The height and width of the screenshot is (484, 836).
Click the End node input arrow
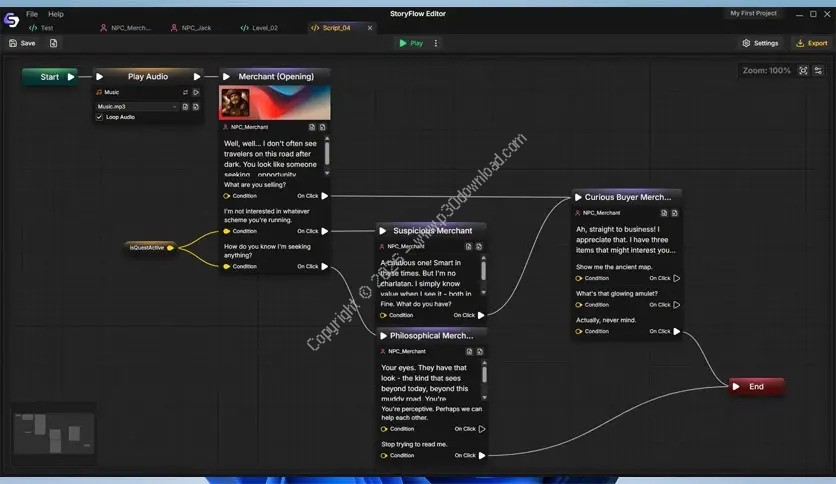coord(736,386)
